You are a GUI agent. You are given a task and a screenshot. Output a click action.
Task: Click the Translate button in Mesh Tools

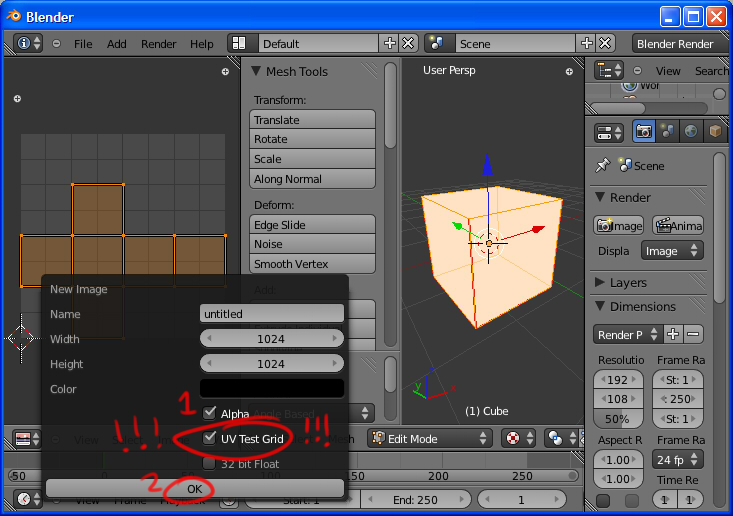pyautogui.click(x=312, y=120)
